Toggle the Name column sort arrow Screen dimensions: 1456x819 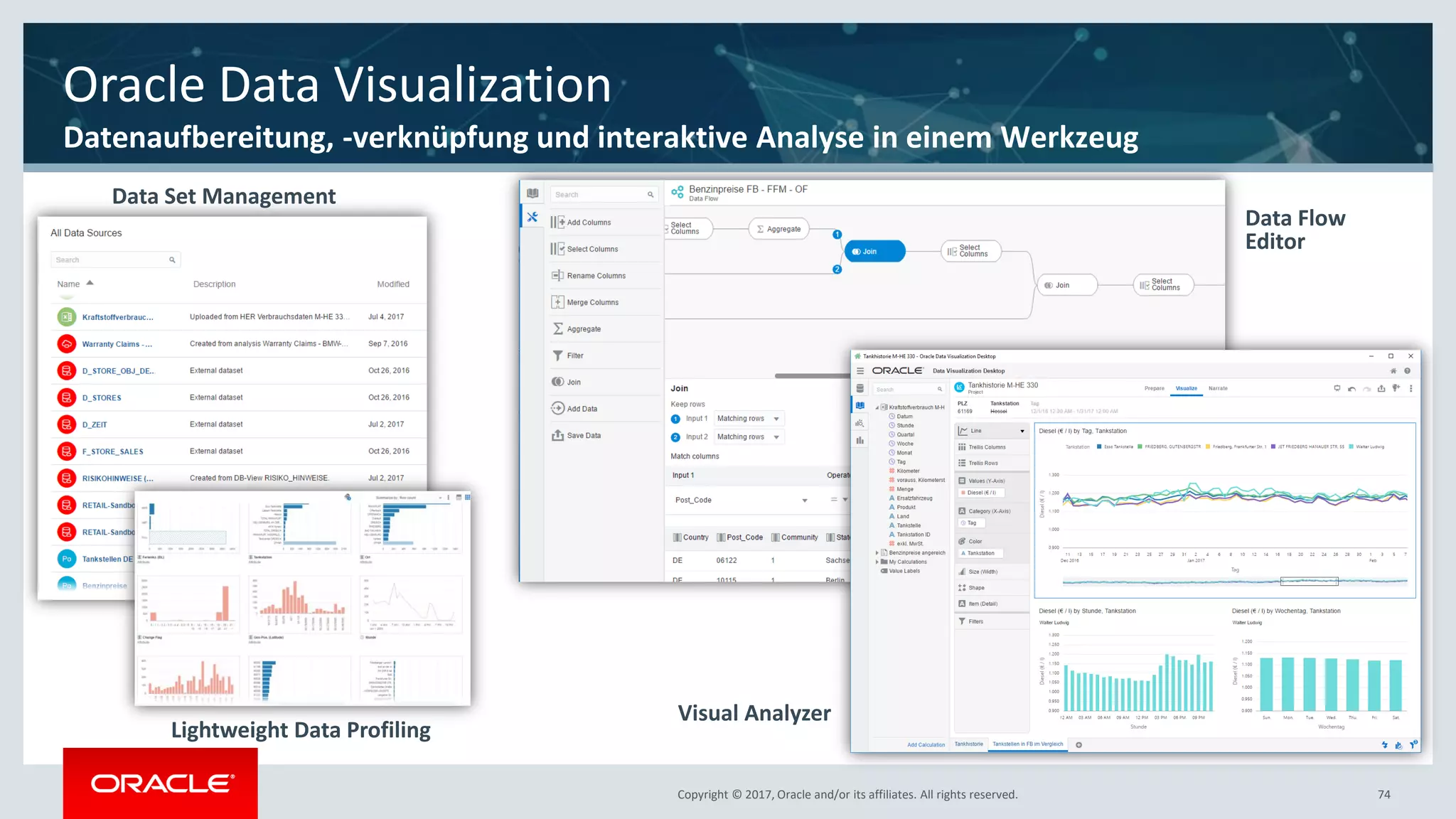[x=90, y=283]
